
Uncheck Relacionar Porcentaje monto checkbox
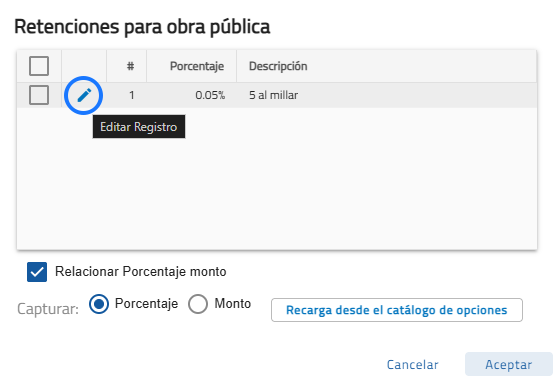(x=37, y=272)
